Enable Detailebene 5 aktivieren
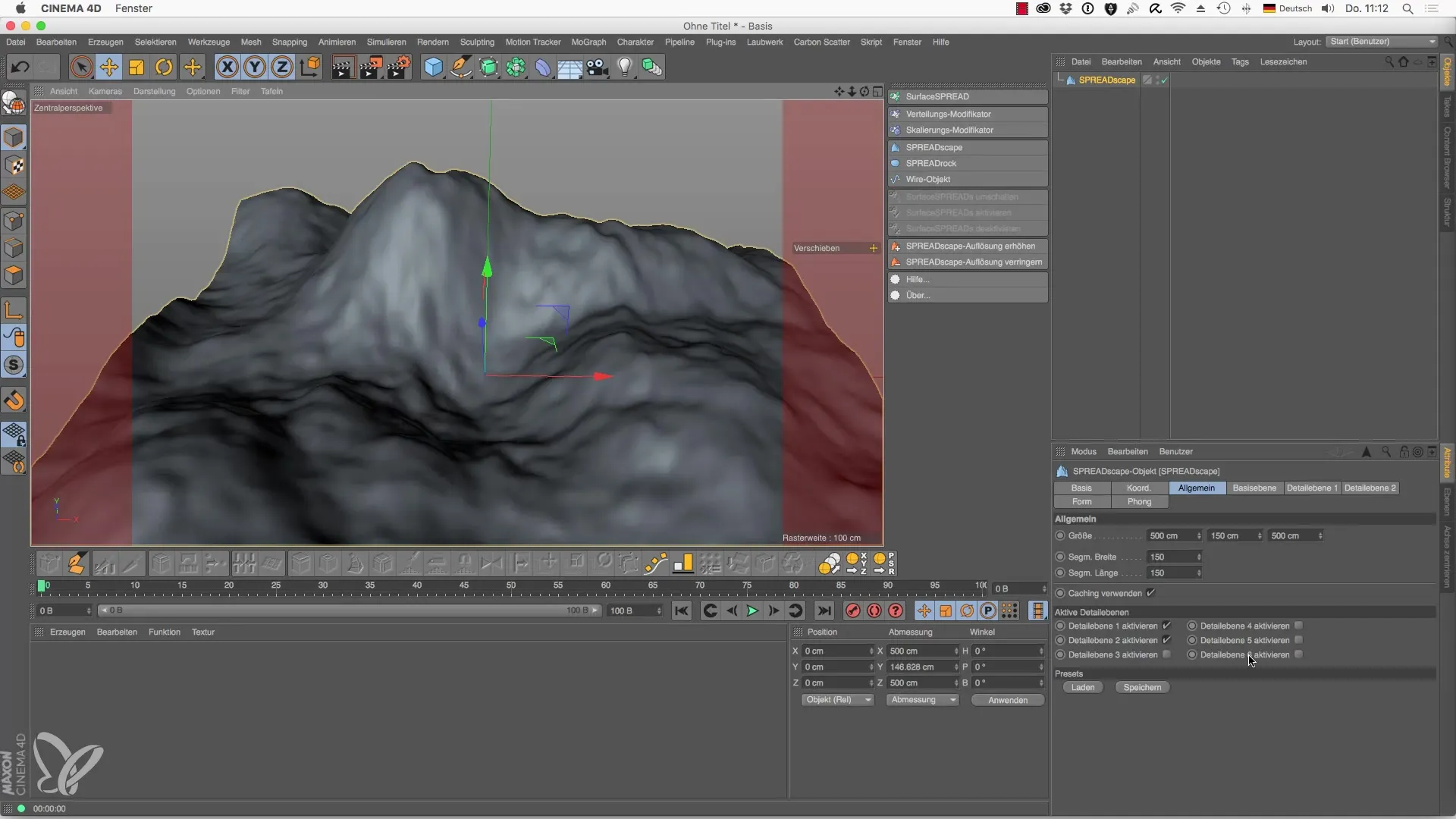 [1298, 641]
